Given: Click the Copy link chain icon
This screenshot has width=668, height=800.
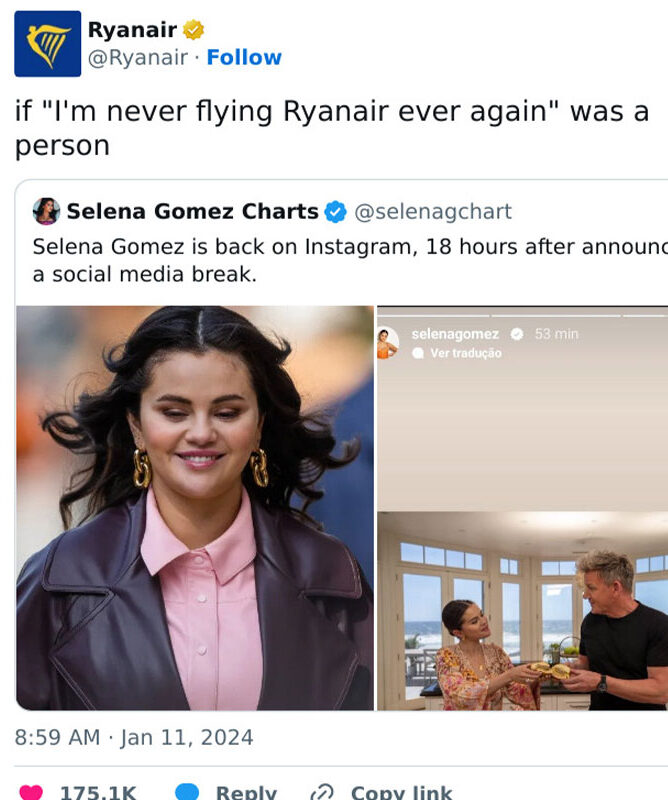Looking at the screenshot, I should click(x=322, y=792).
